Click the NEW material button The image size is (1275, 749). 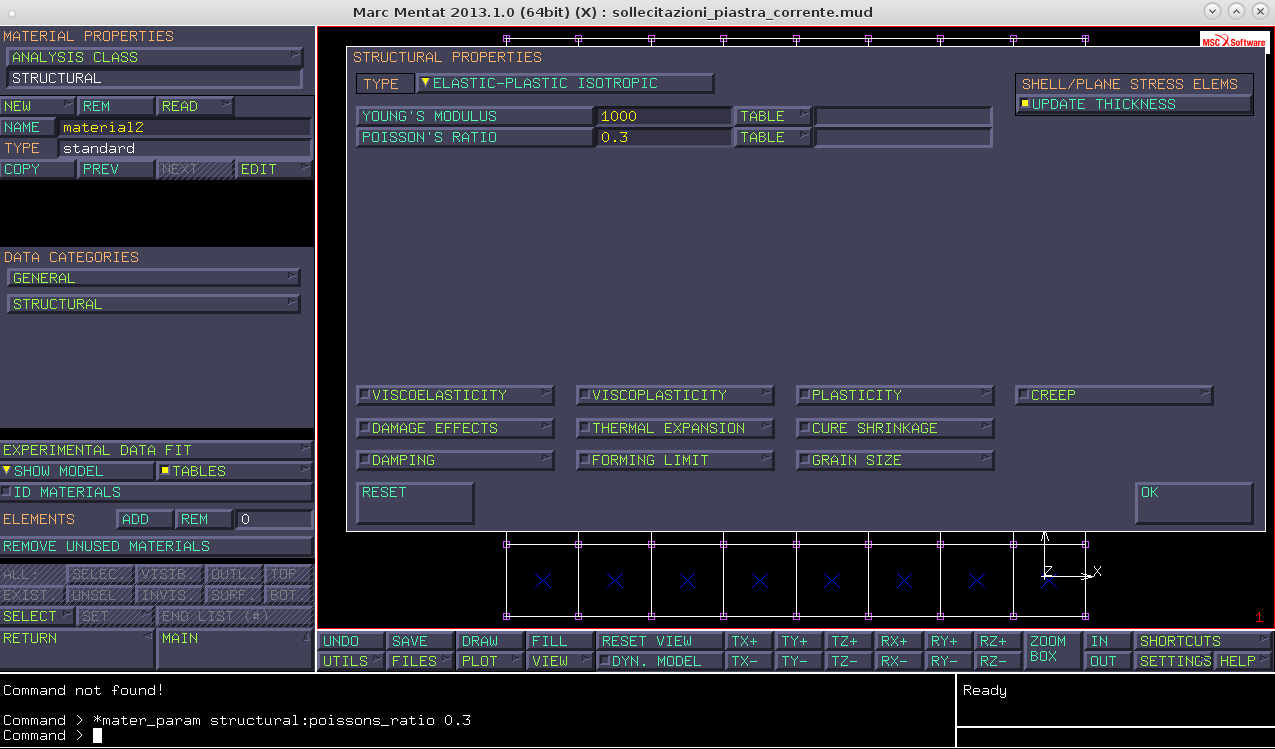38,106
